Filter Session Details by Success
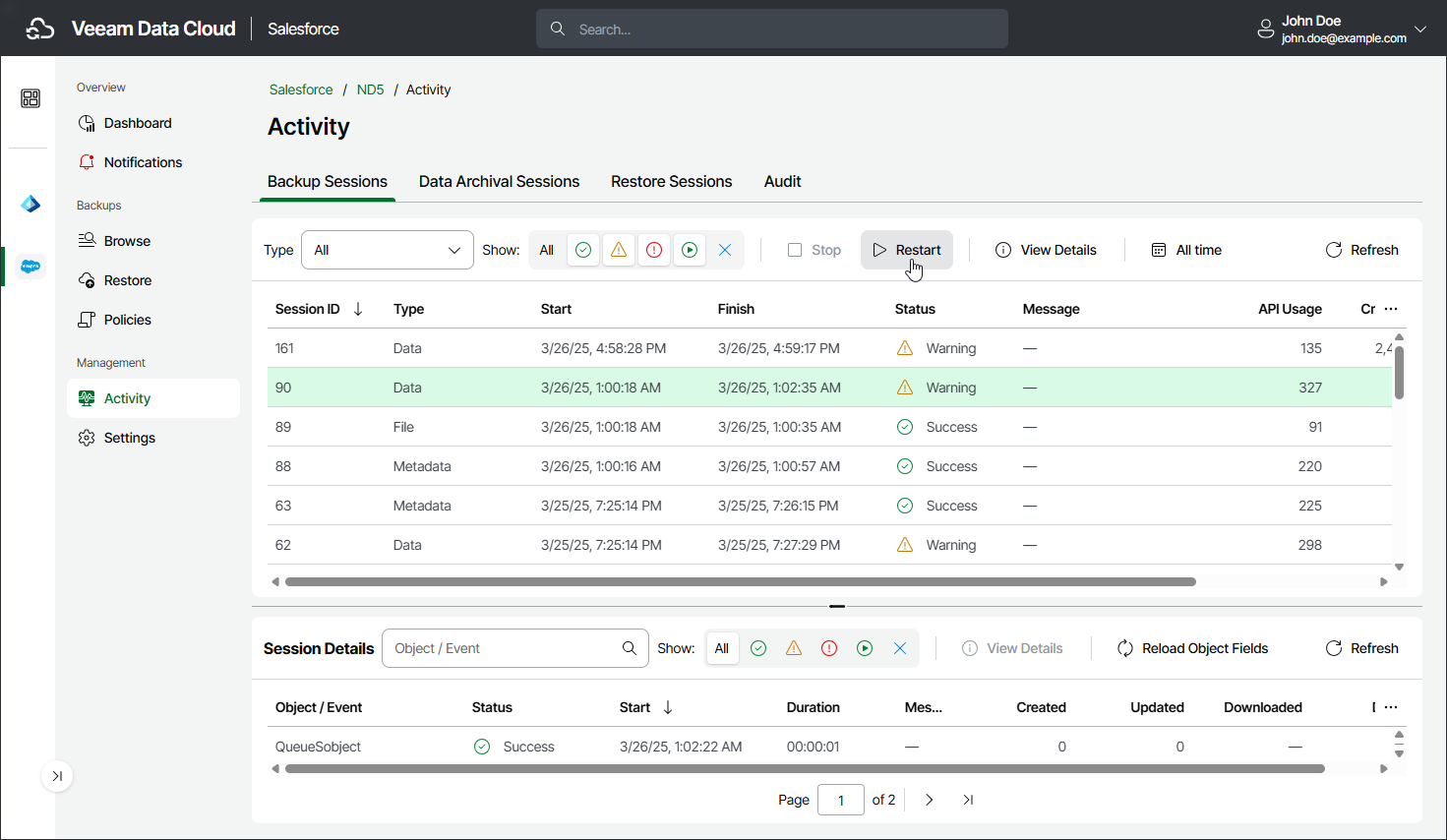 coord(758,648)
